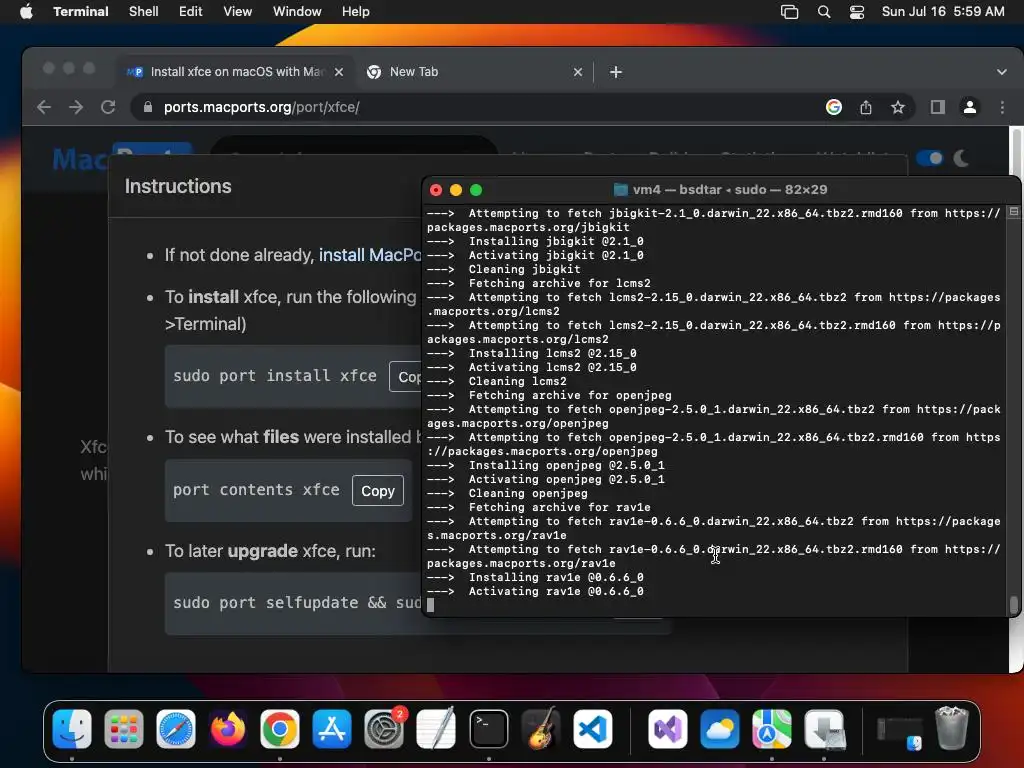This screenshot has height=768, width=1024.
Task: Open GarageBand from the Dock
Action: pos(541,729)
